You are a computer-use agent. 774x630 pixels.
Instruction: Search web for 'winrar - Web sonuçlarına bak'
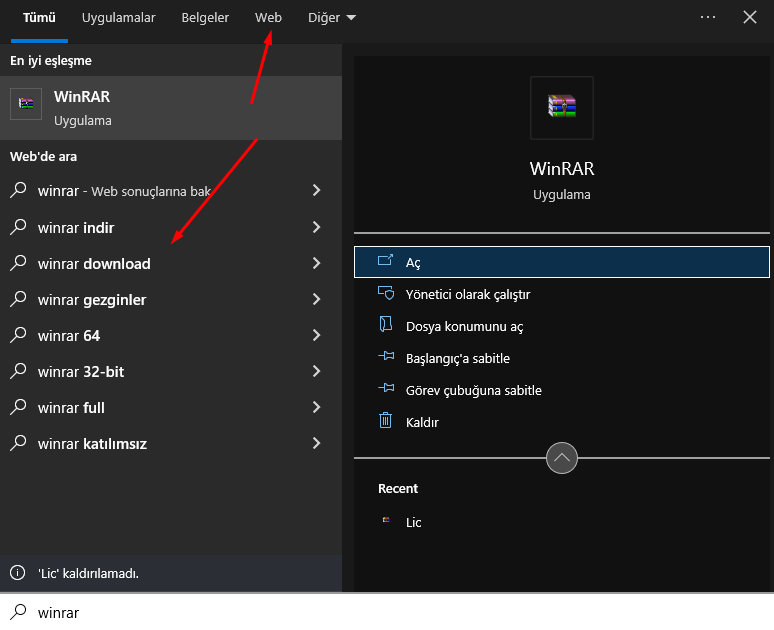click(x=171, y=191)
